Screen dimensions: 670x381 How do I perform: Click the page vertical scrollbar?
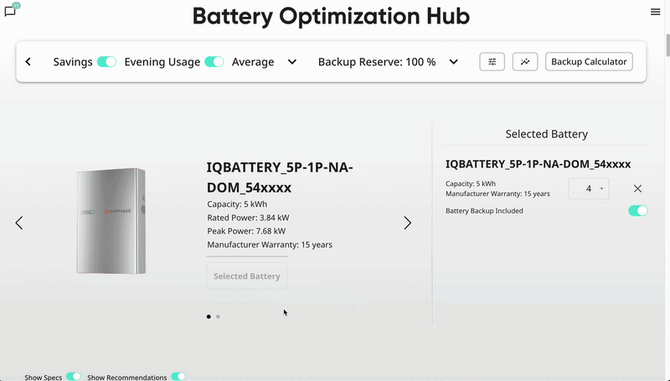pos(667,44)
